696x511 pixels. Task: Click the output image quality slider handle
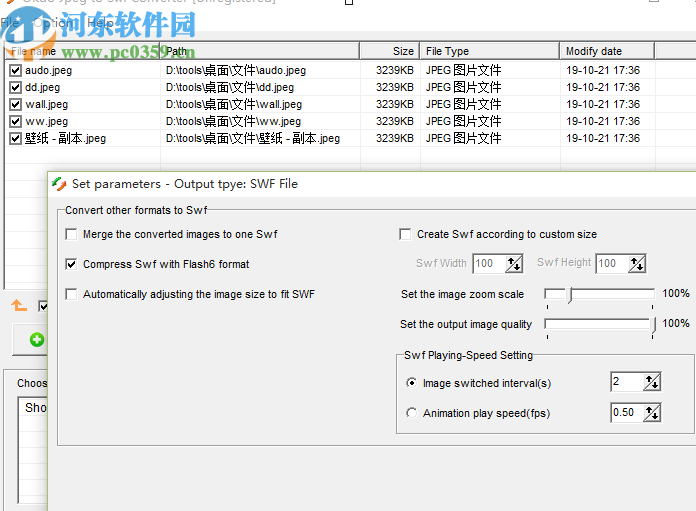click(653, 325)
